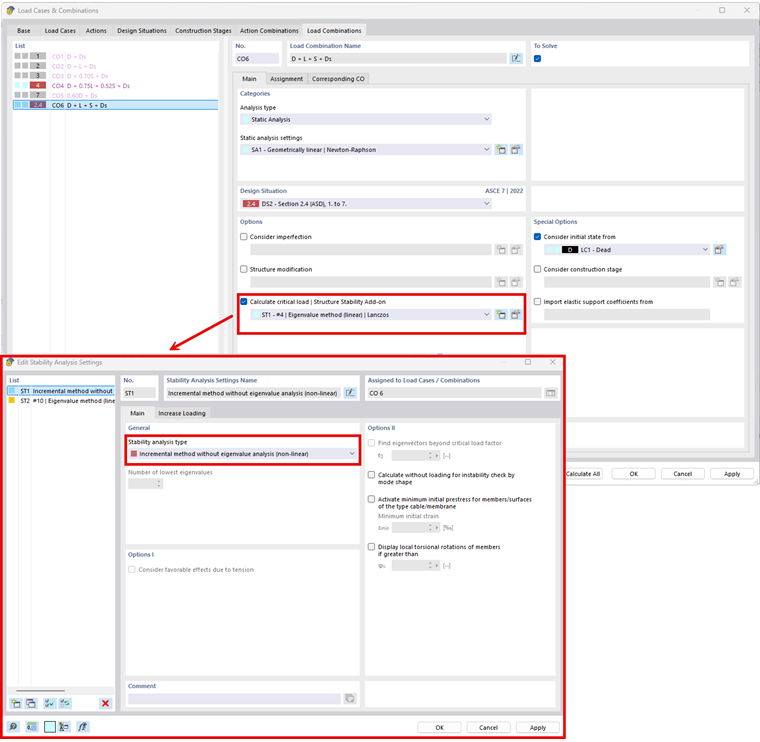This screenshot has width=760, height=742.
Task: Click blue color swatch of ST1 item
Action: pyautogui.click(x=12, y=391)
